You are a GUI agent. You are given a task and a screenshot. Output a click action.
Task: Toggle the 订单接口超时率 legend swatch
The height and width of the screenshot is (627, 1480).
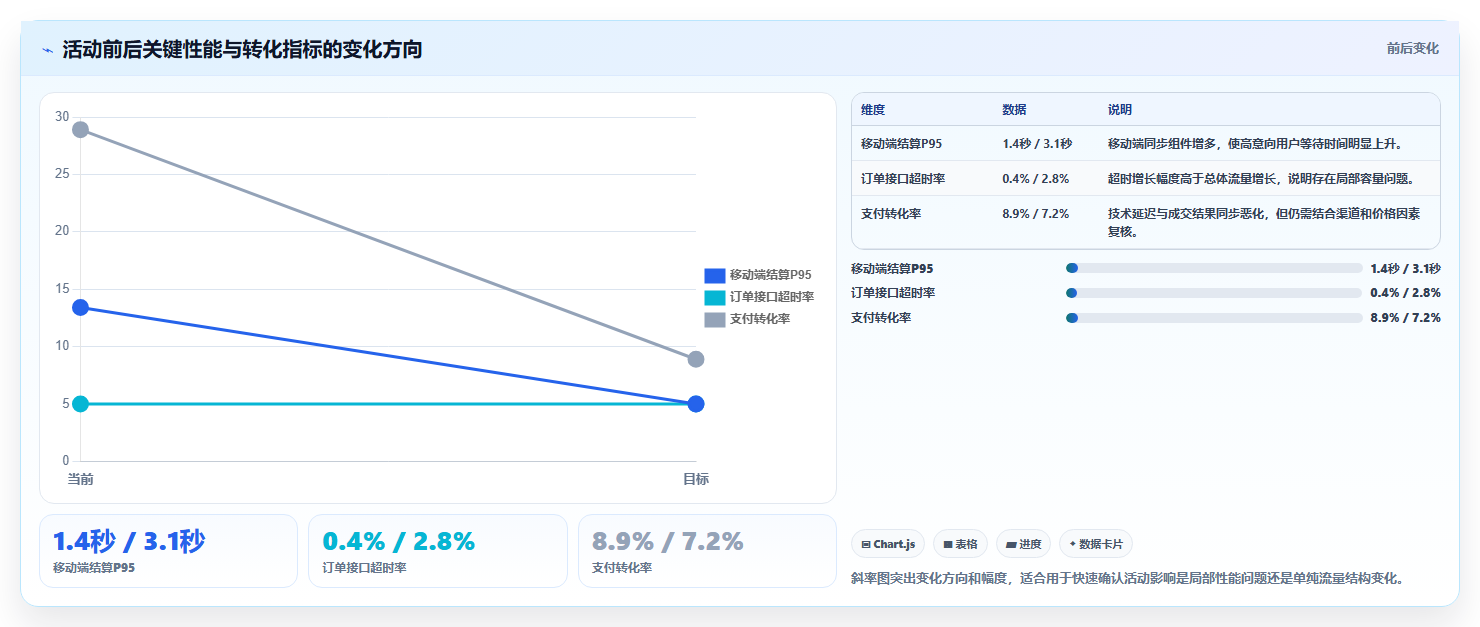[x=715, y=297]
